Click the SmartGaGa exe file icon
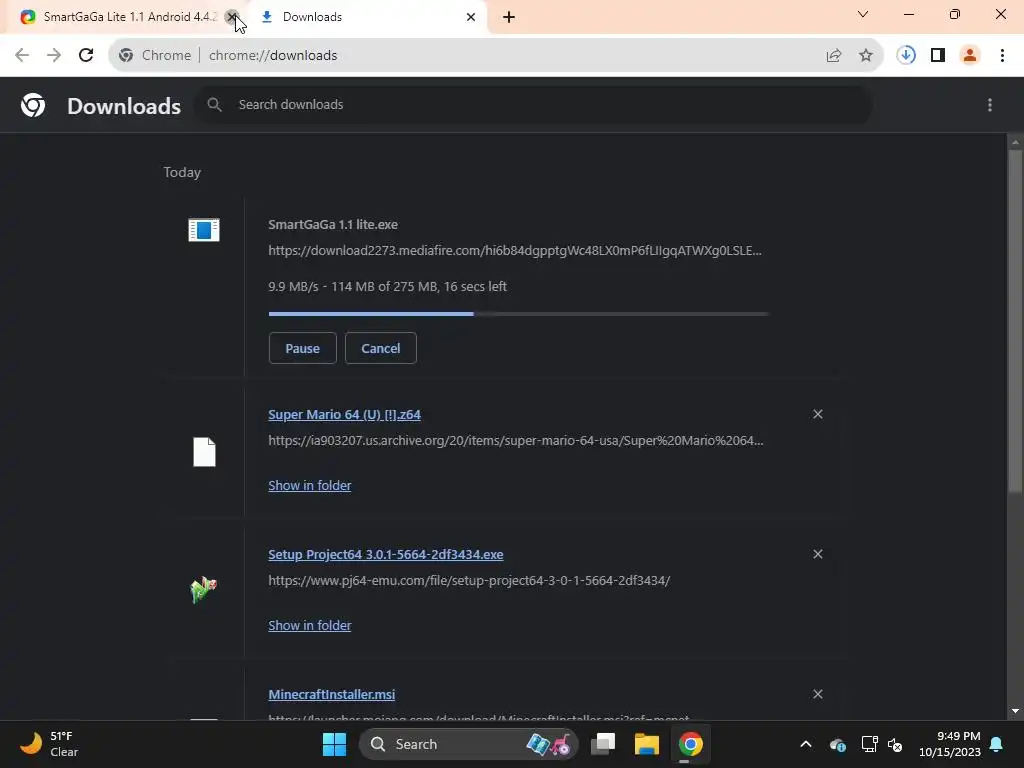This screenshot has width=1024, height=768. coord(204,230)
